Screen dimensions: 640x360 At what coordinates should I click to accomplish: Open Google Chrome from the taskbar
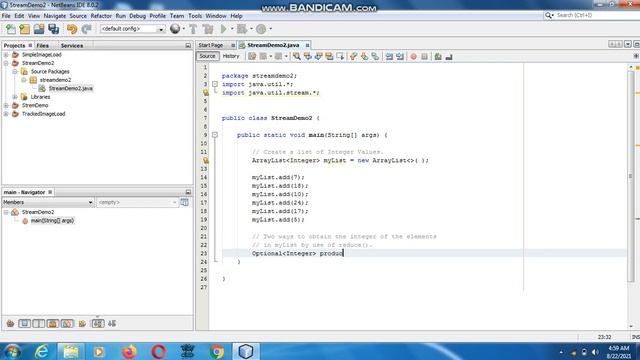[217, 351]
